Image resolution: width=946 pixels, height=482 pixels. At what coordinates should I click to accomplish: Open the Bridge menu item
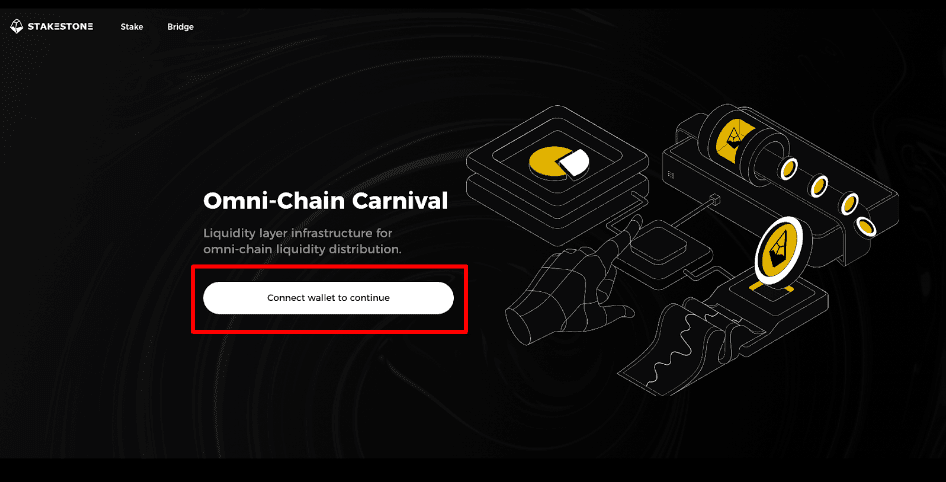point(180,27)
